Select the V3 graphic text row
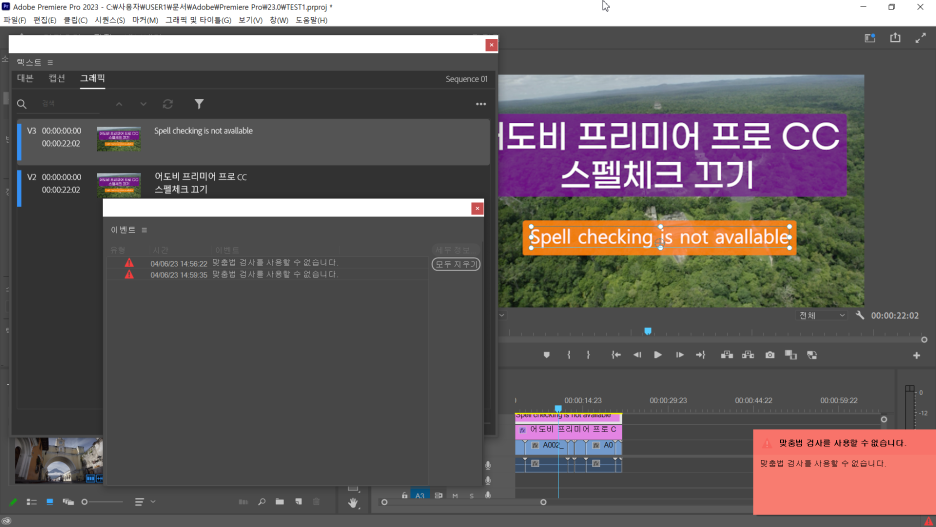Viewport: 936px width, 527px height. [254, 141]
